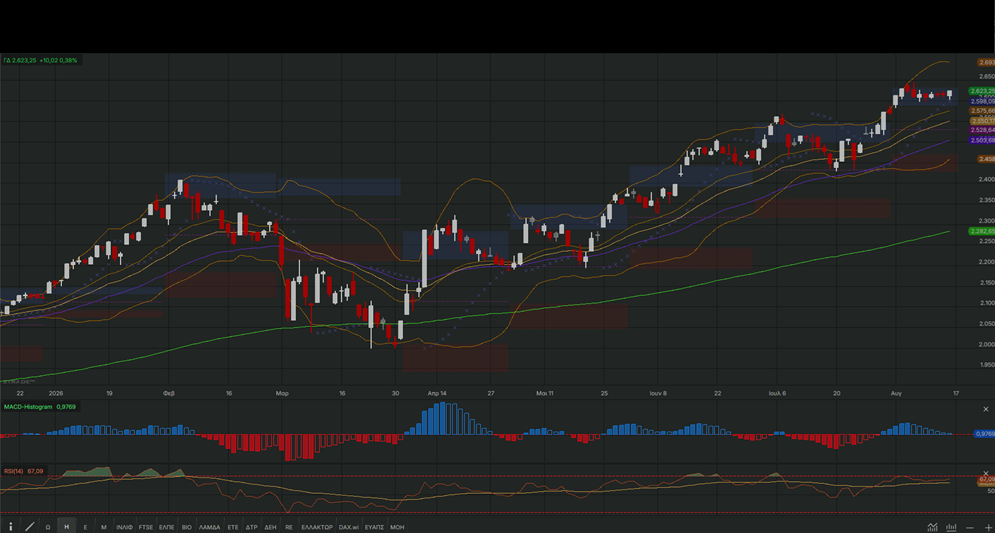Click the green 2.282,65 average tag
The width and height of the screenshot is (995, 533).
[x=982, y=231]
